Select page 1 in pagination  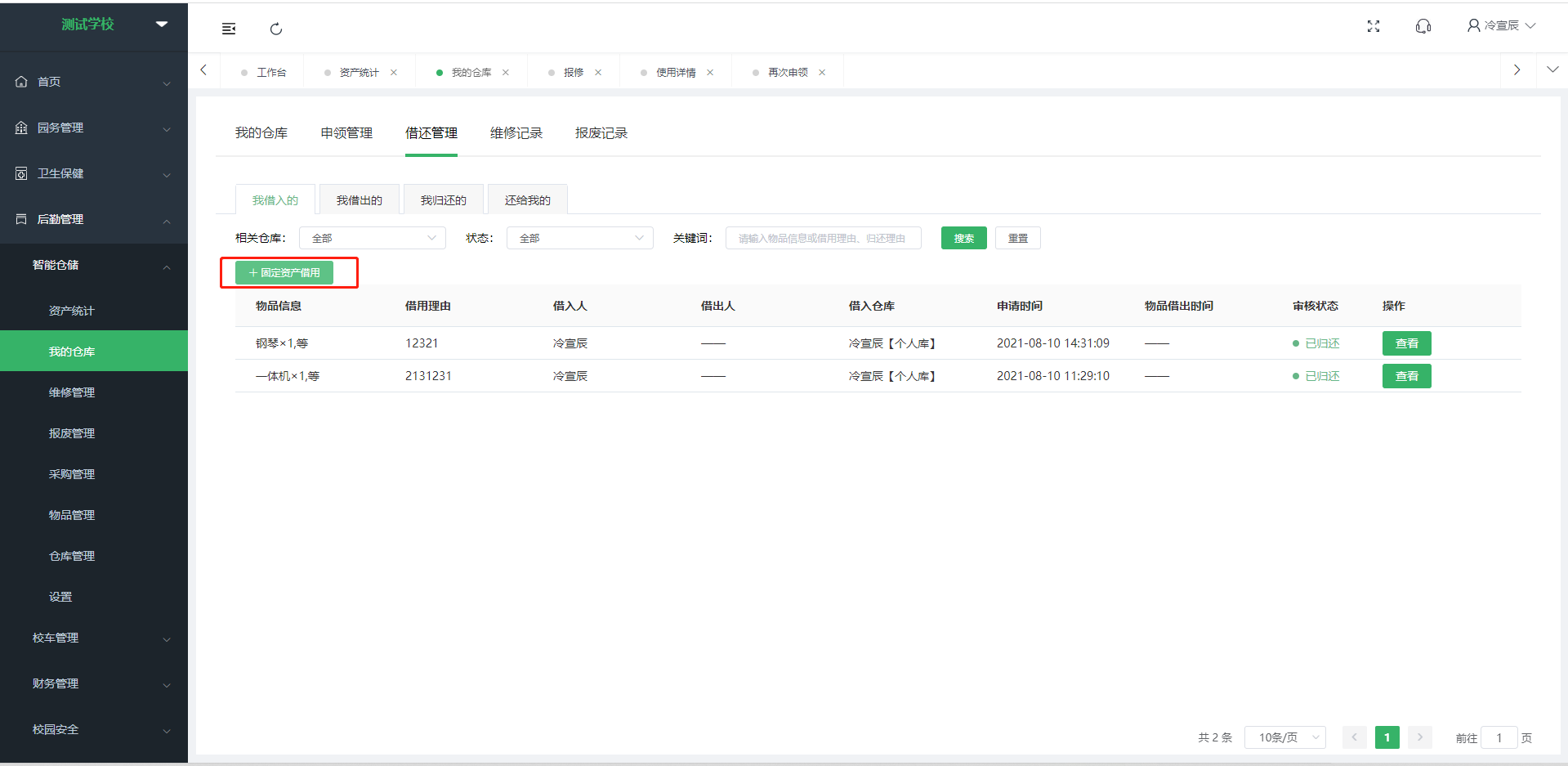pyautogui.click(x=1387, y=737)
